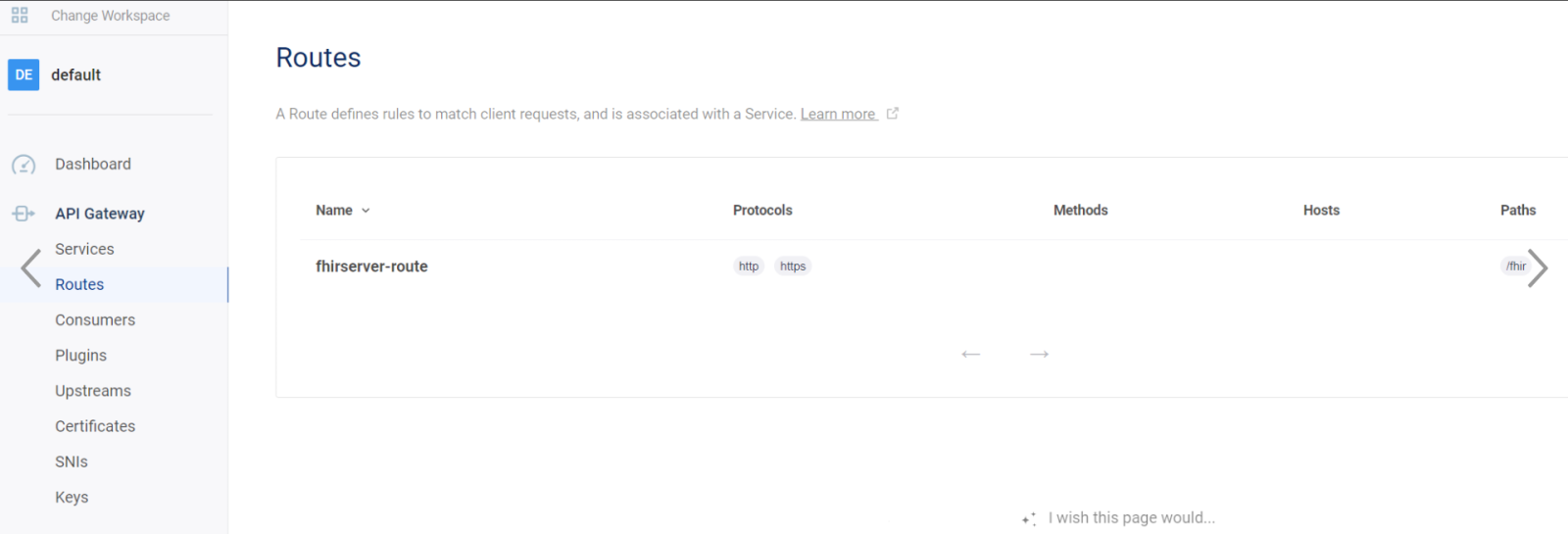Click the external link icon beside Learn more

[893, 114]
